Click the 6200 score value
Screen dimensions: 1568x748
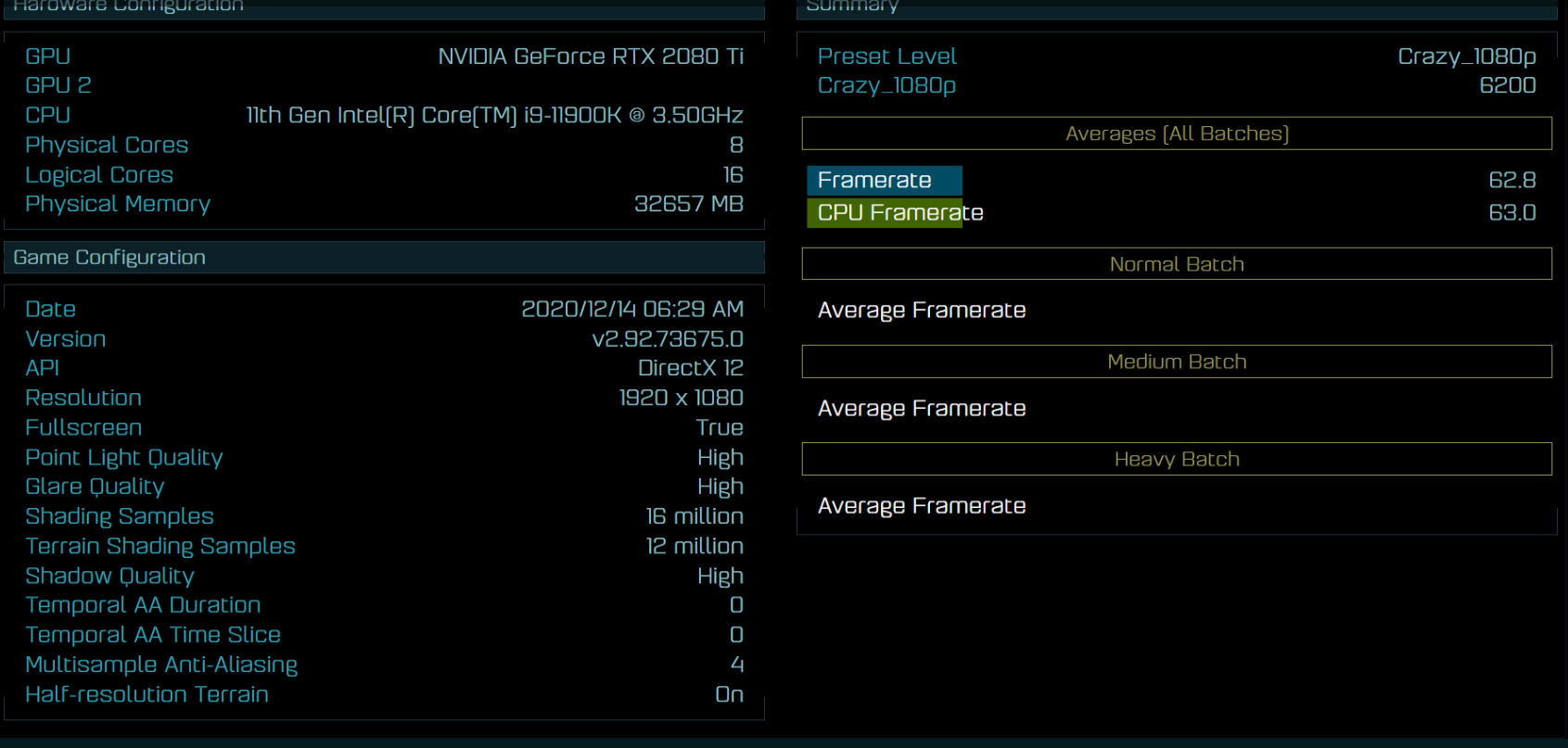click(x=1507, y=85)
